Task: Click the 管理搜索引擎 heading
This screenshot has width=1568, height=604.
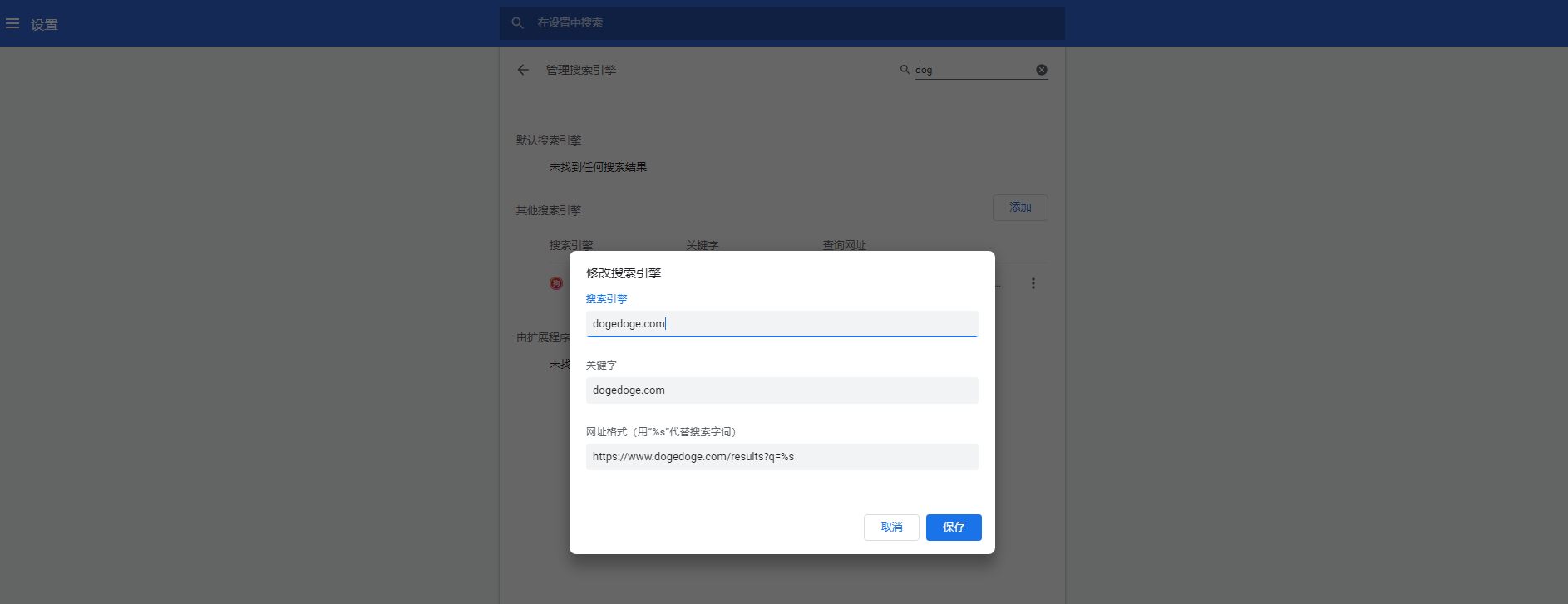Action: (x=581, y=70)
